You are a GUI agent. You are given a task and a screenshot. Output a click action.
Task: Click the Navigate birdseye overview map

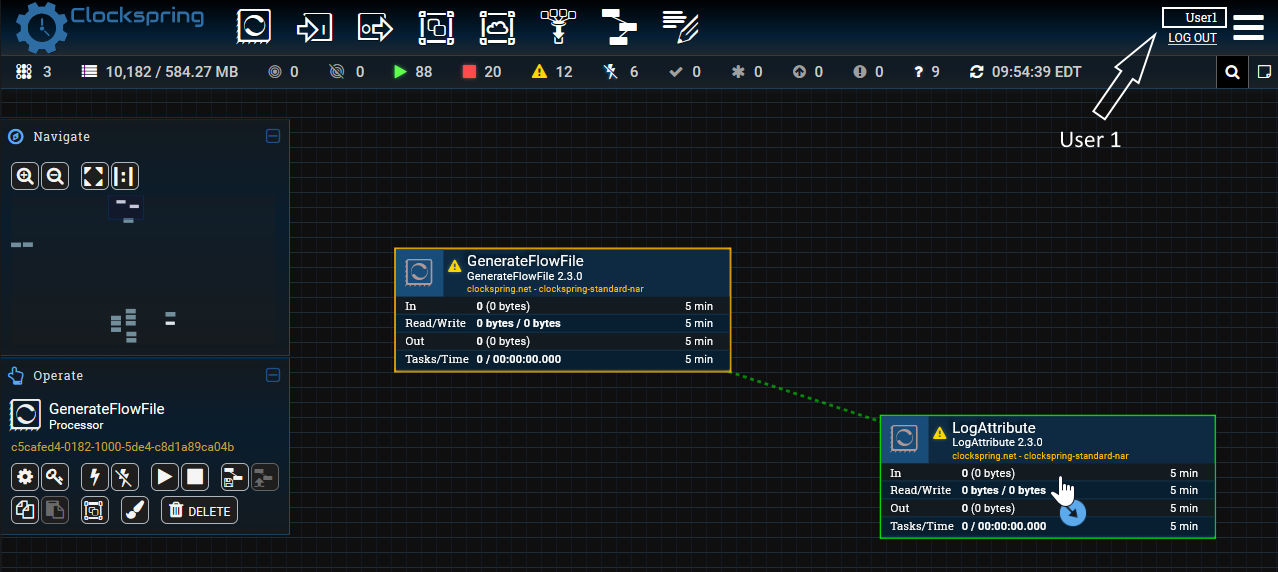144,272
